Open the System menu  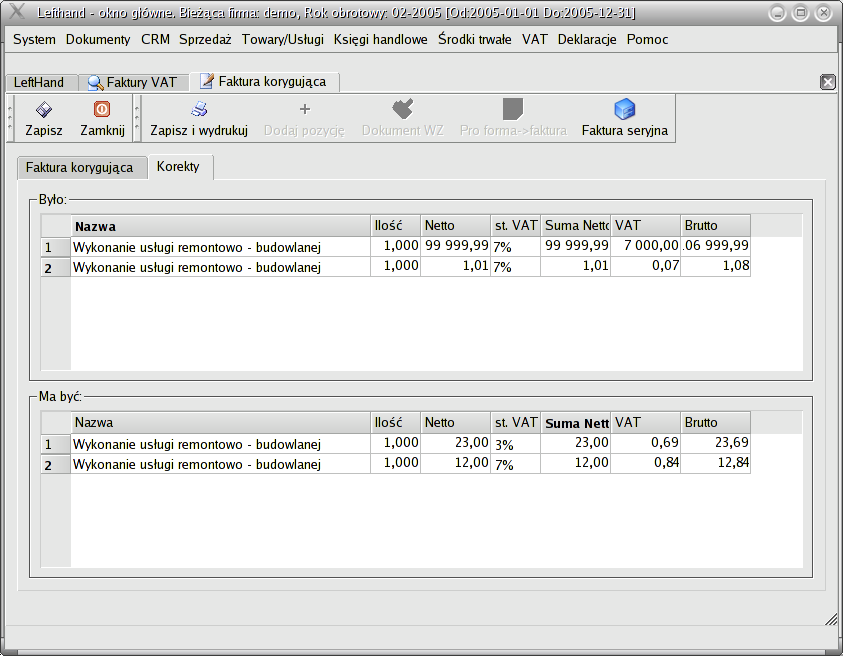pyautogui.click(x=34, y=39)
